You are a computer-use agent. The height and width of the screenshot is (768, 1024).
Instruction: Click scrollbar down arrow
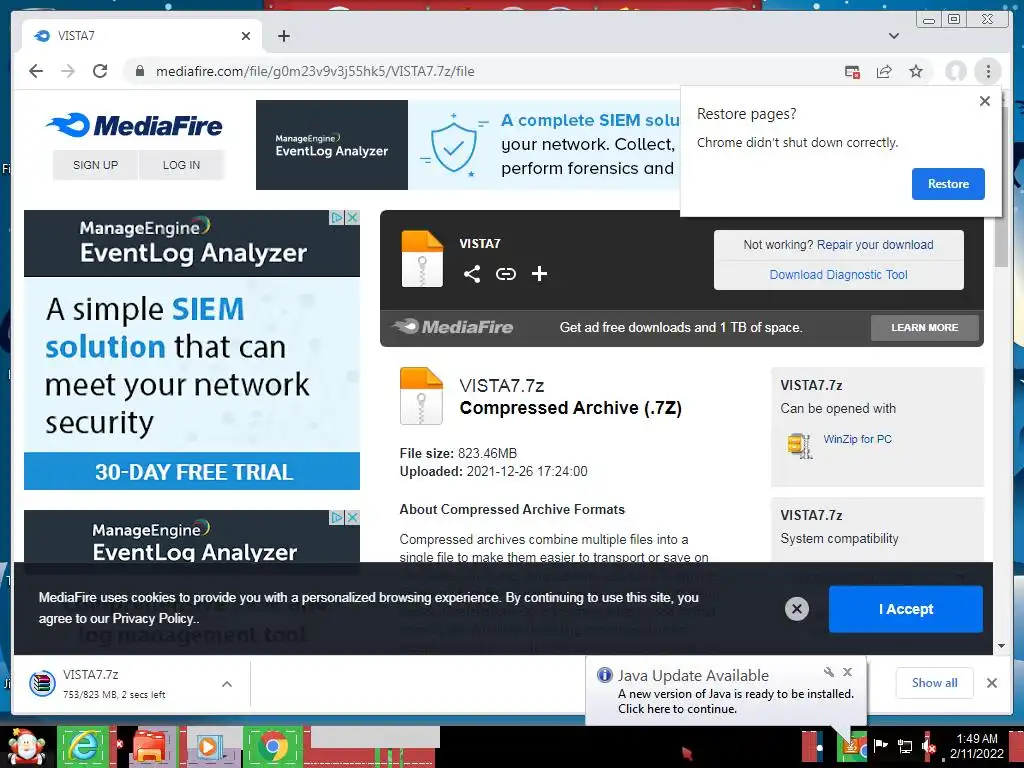(x=1002, y=646)
